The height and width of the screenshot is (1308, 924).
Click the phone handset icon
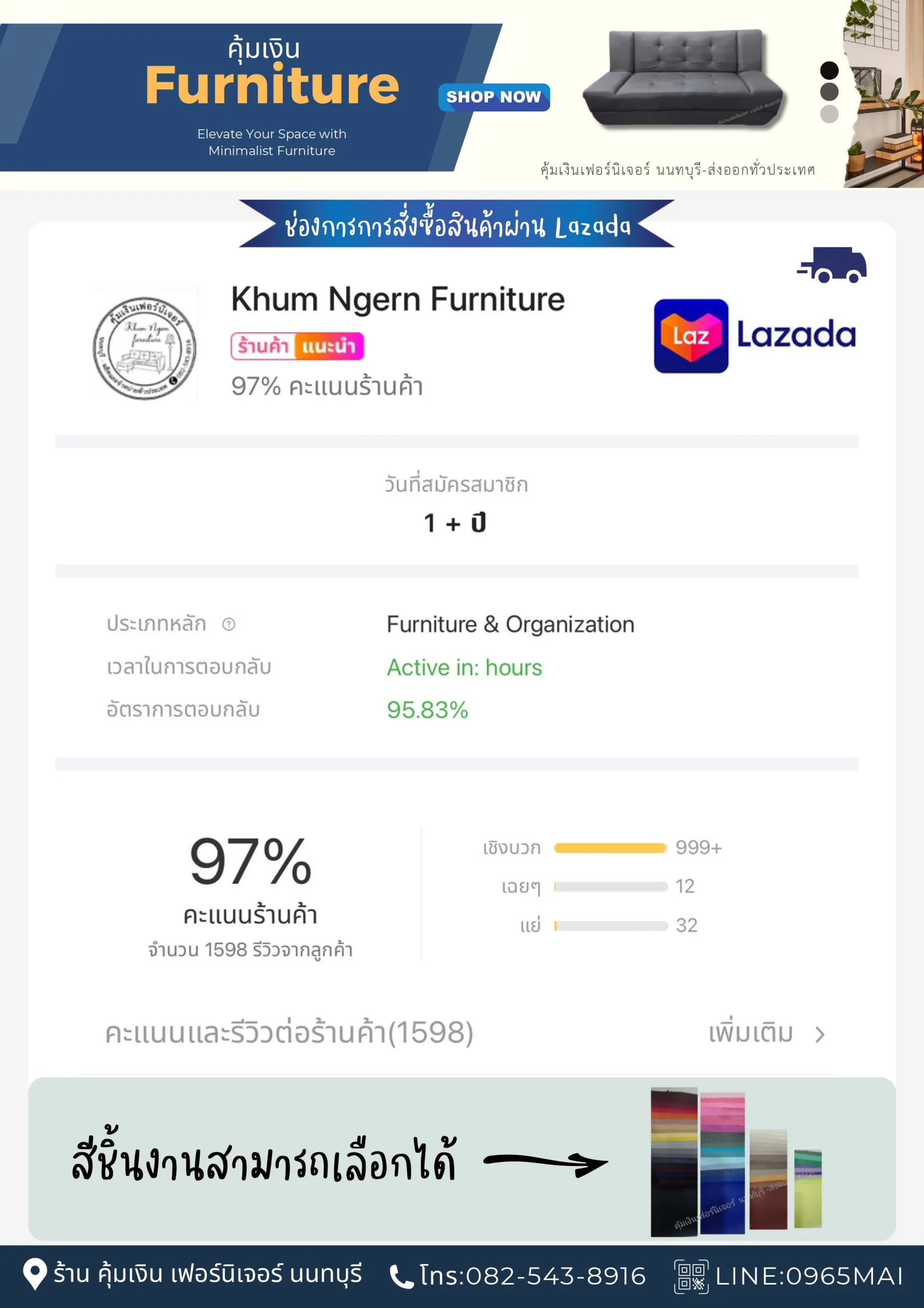click(x=401, y=1276)
